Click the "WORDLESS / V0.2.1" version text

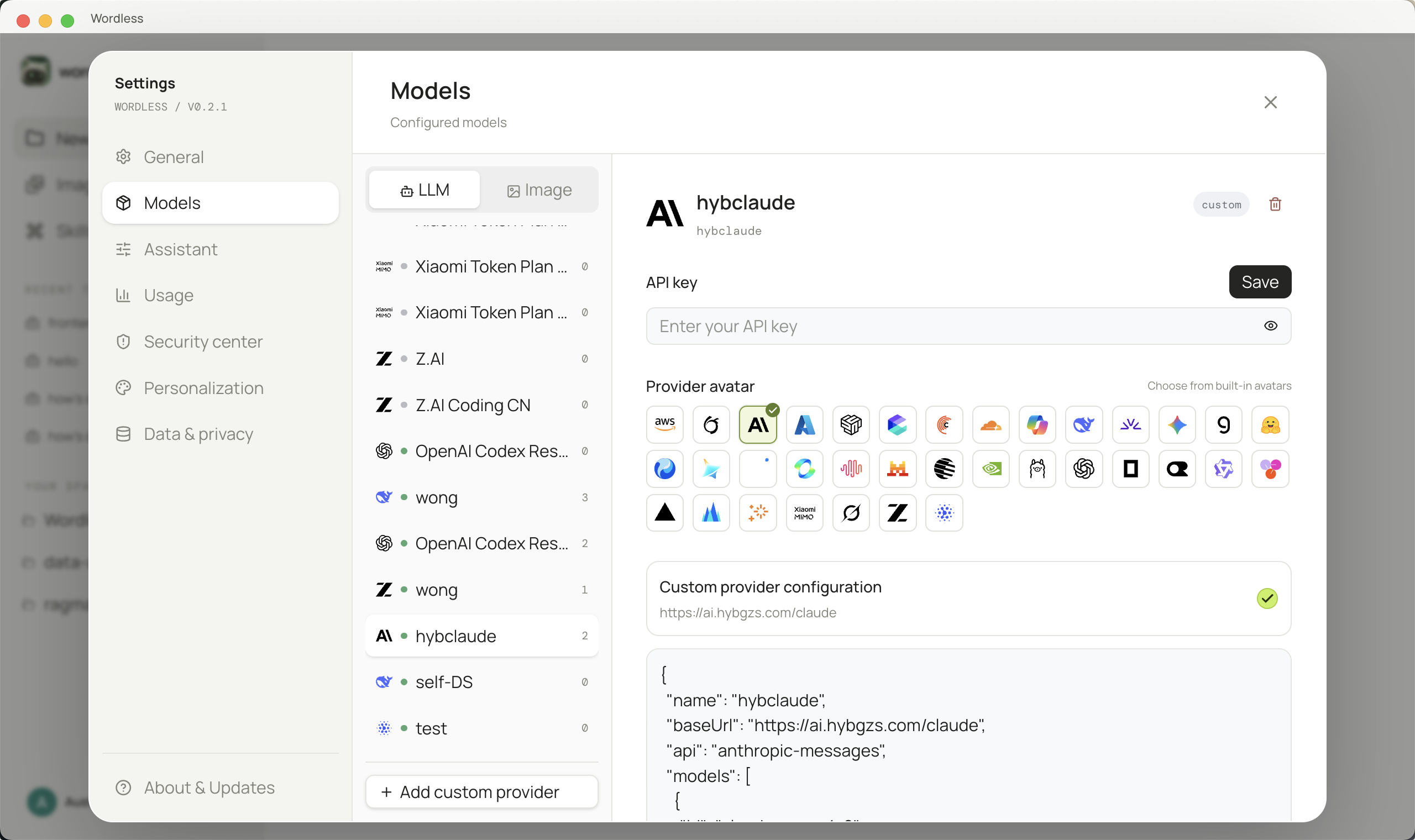(170, 107)
